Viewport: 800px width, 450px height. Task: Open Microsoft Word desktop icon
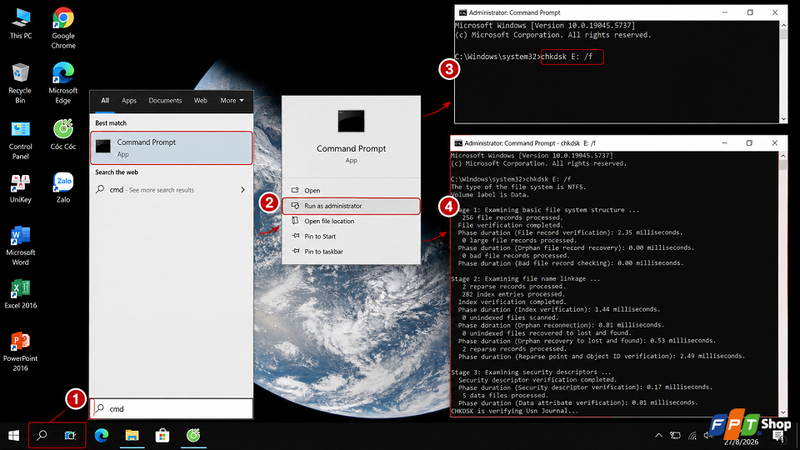pyautogui.click(x=20, y=246)
